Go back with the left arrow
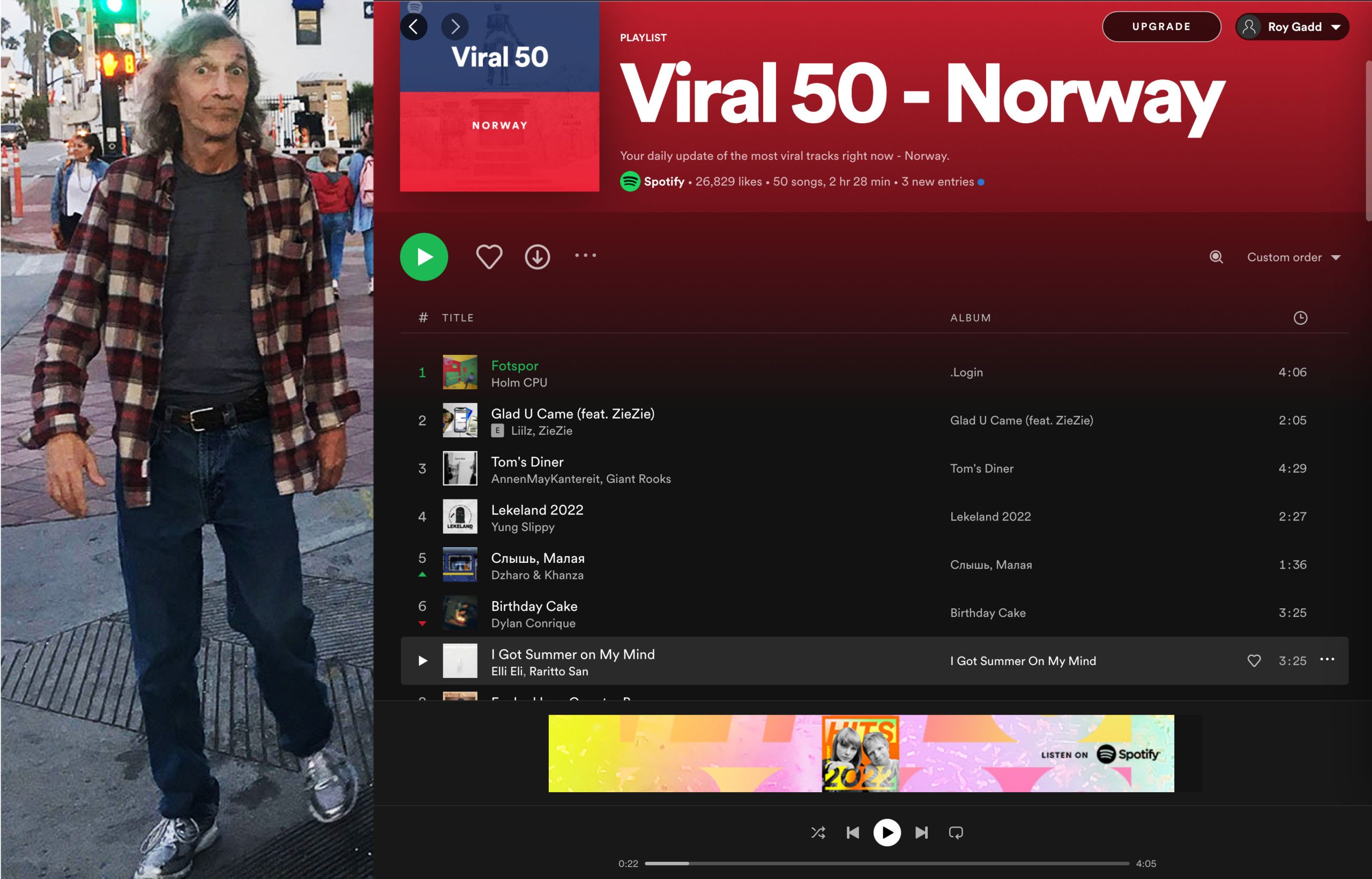This screenshot has height=879, width=1372. [x=414, y=26]
